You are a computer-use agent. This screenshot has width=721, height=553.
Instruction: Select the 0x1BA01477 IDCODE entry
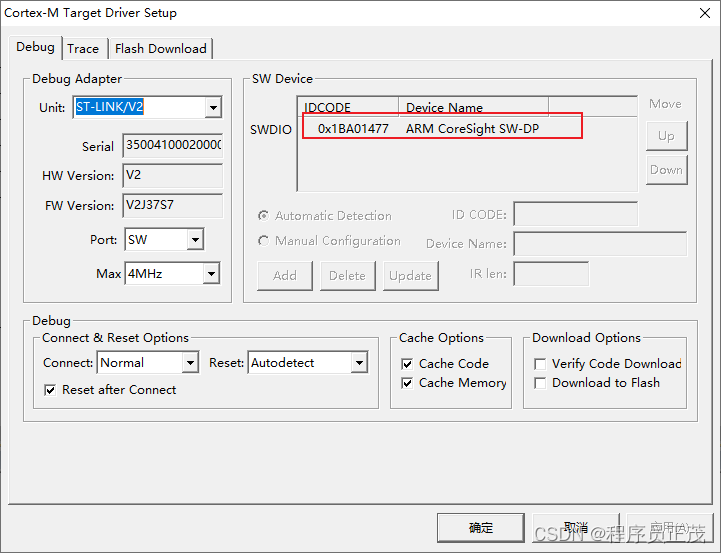click(x=353, y=129)
